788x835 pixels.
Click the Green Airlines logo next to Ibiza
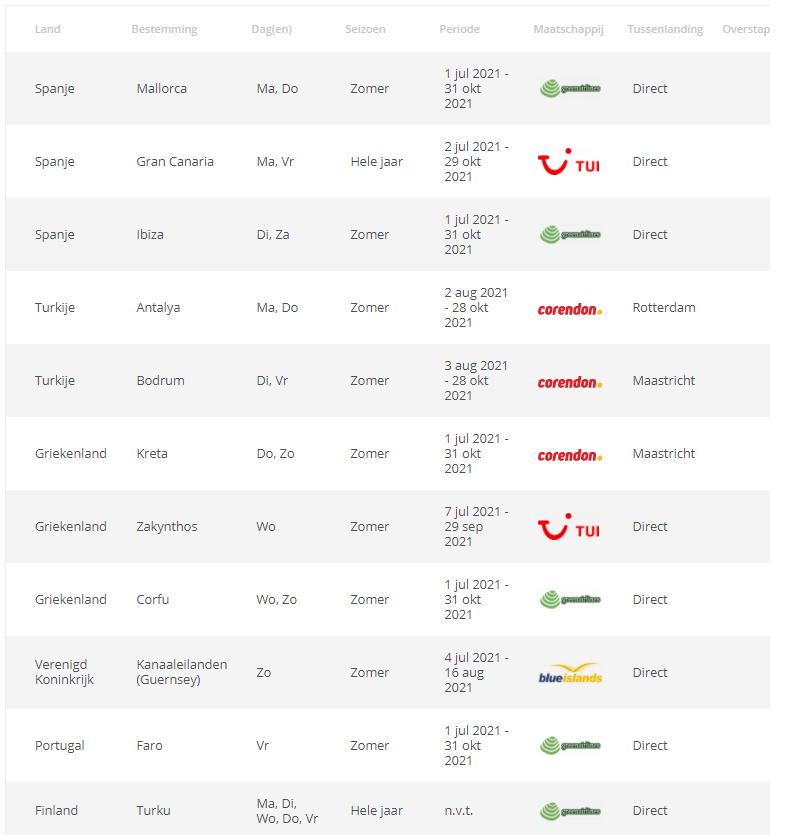[570, 235]
